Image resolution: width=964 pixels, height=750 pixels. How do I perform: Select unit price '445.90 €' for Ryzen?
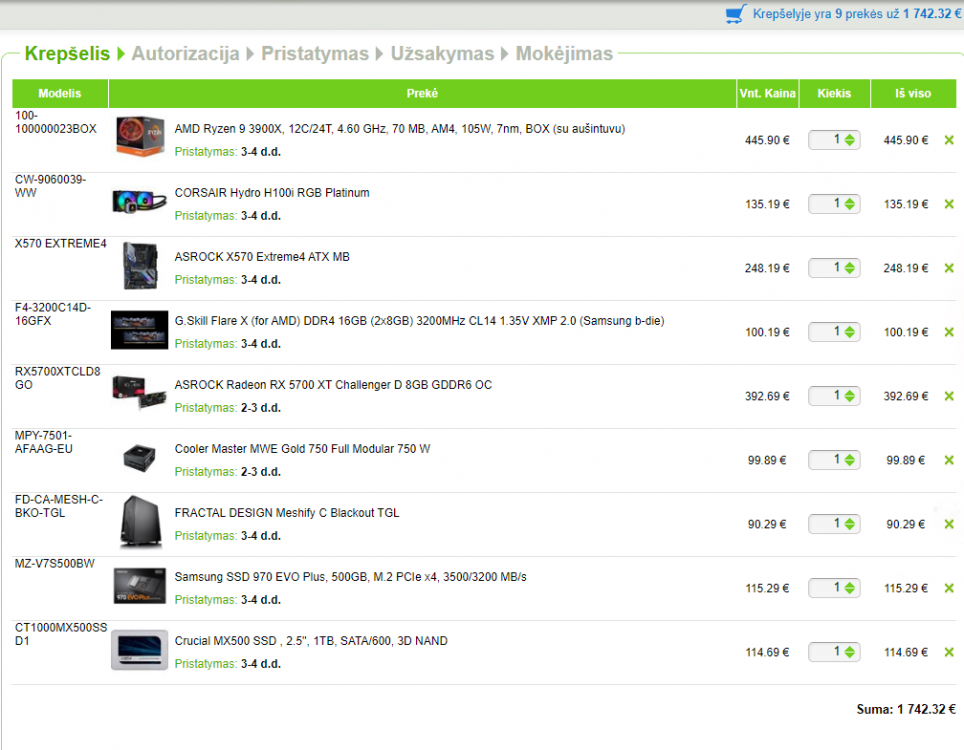point(767,140)
